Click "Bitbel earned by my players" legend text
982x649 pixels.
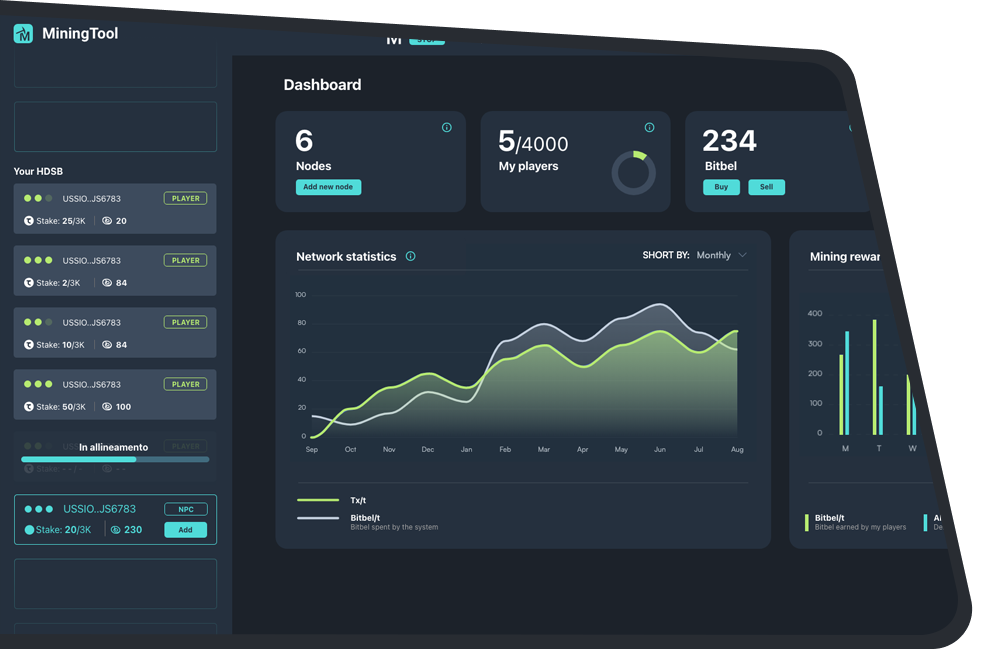point(861,527)
